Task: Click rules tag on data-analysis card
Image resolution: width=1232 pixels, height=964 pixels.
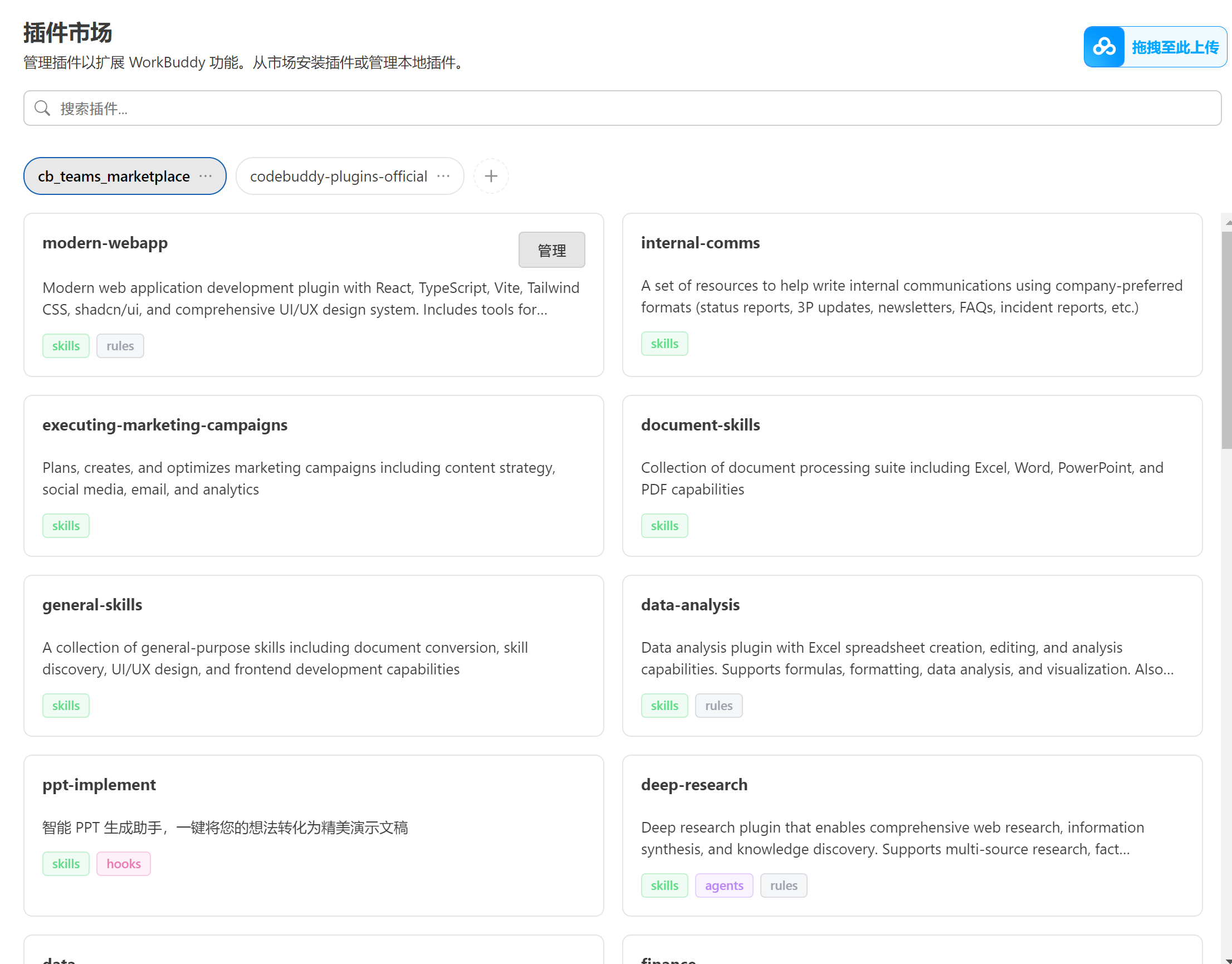Action: [718, 706]
